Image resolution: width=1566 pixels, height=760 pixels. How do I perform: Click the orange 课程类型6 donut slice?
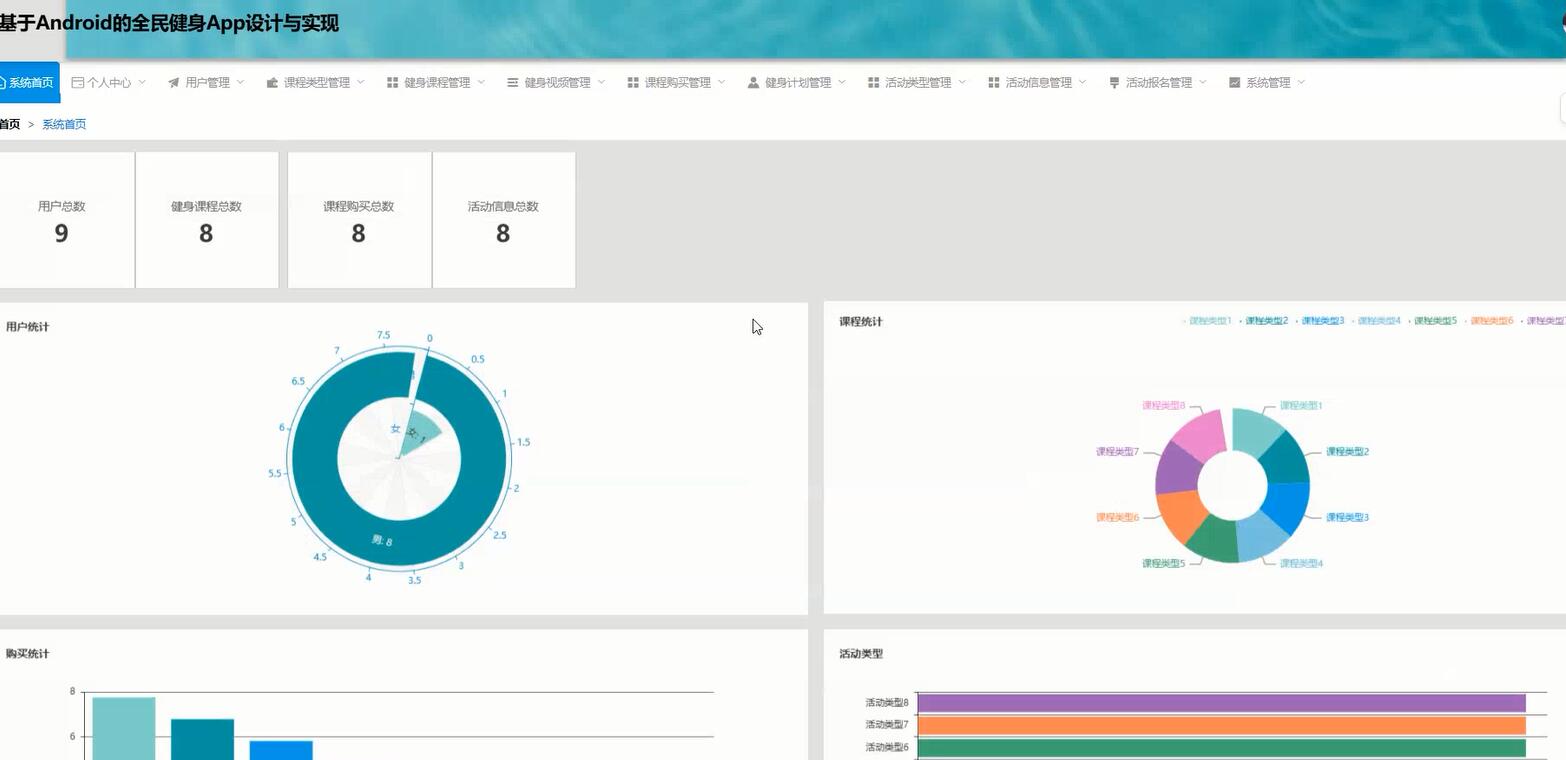tap(1181, 516)
